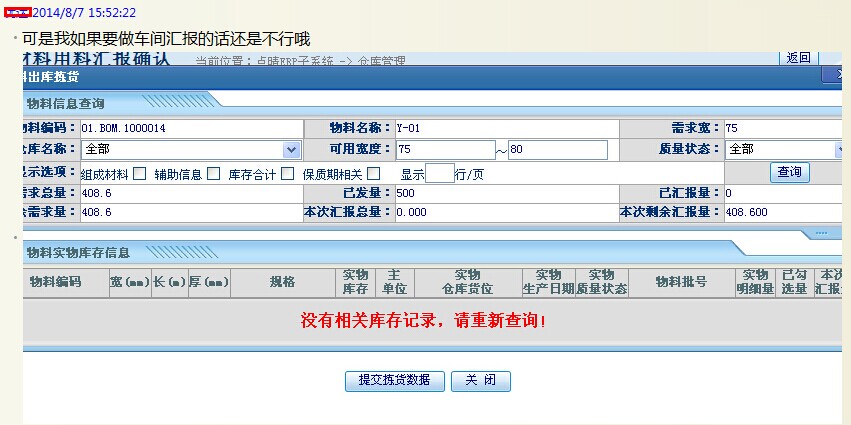Image resolution: width=851 pixels, height=425 pixels.
Task: Close the 出库拣货 dialog
Action: pos(833,76)
